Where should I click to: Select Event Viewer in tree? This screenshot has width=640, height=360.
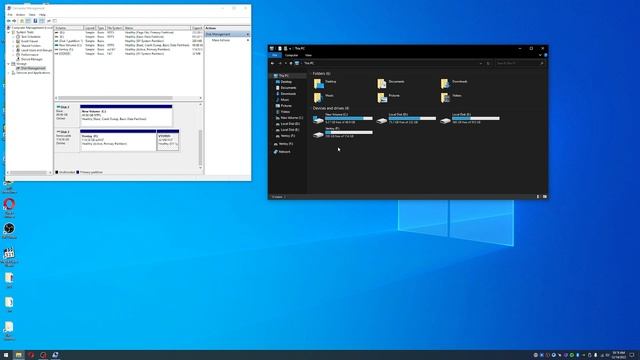(x=27, y=41)
